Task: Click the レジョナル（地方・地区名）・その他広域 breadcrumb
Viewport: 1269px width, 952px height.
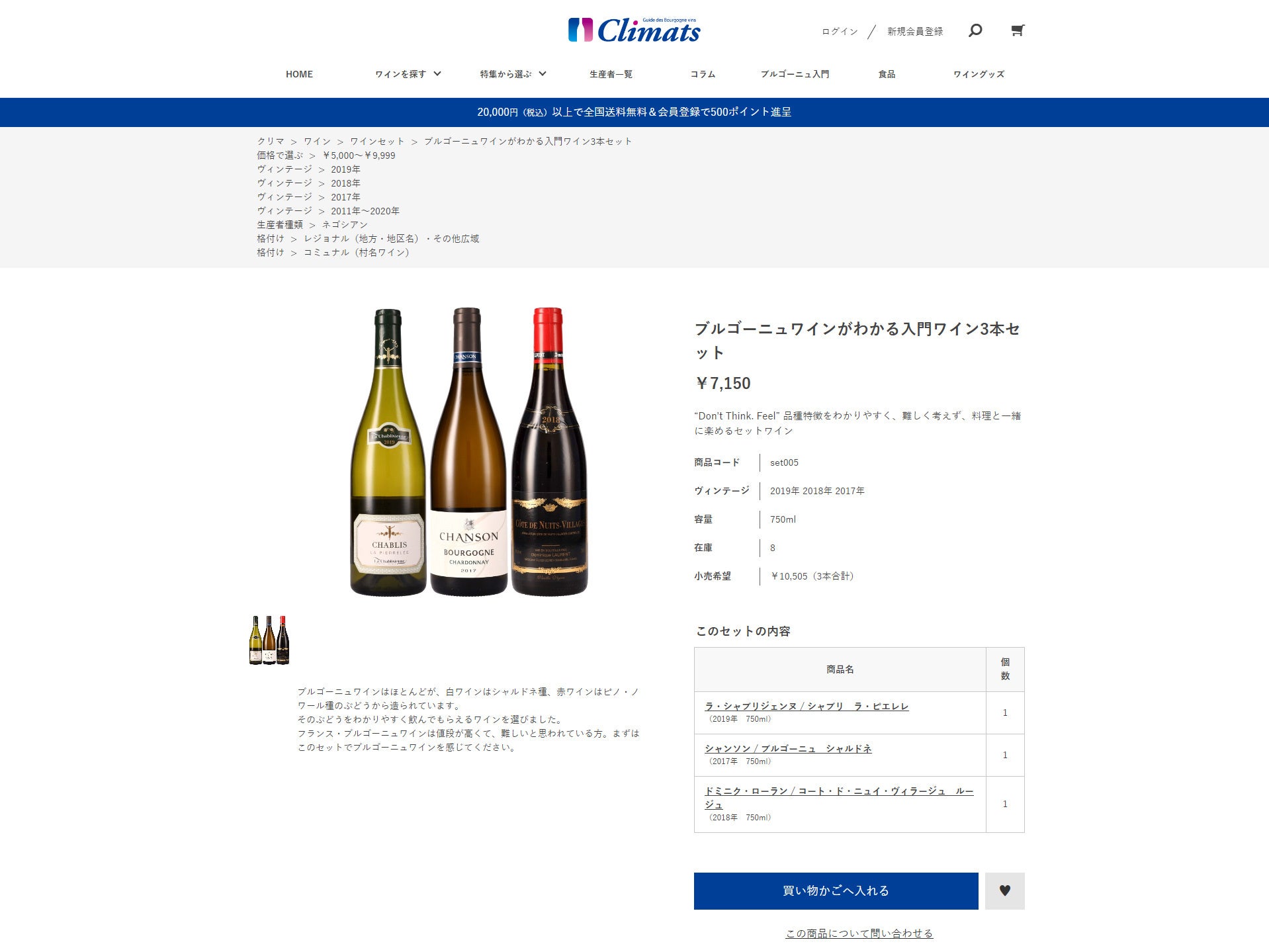Action: (392, 238)
